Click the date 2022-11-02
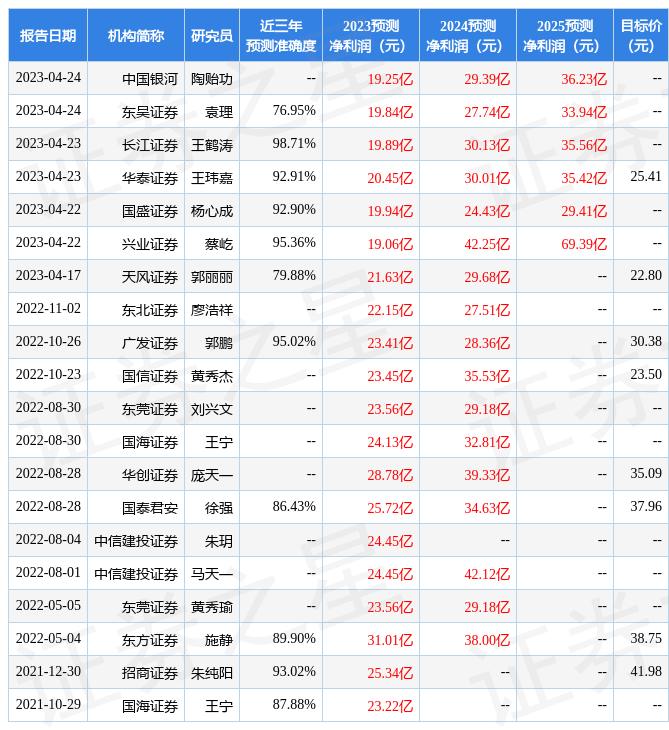This screenshot has width=669, height=730. pyautogui.click(x=48, y=309)
